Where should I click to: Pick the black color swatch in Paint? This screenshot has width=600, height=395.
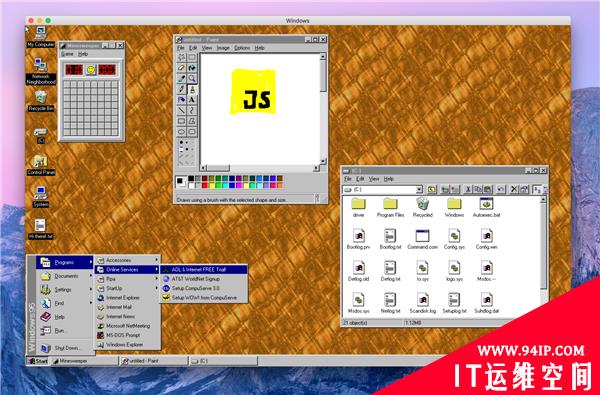coord(191,179)
